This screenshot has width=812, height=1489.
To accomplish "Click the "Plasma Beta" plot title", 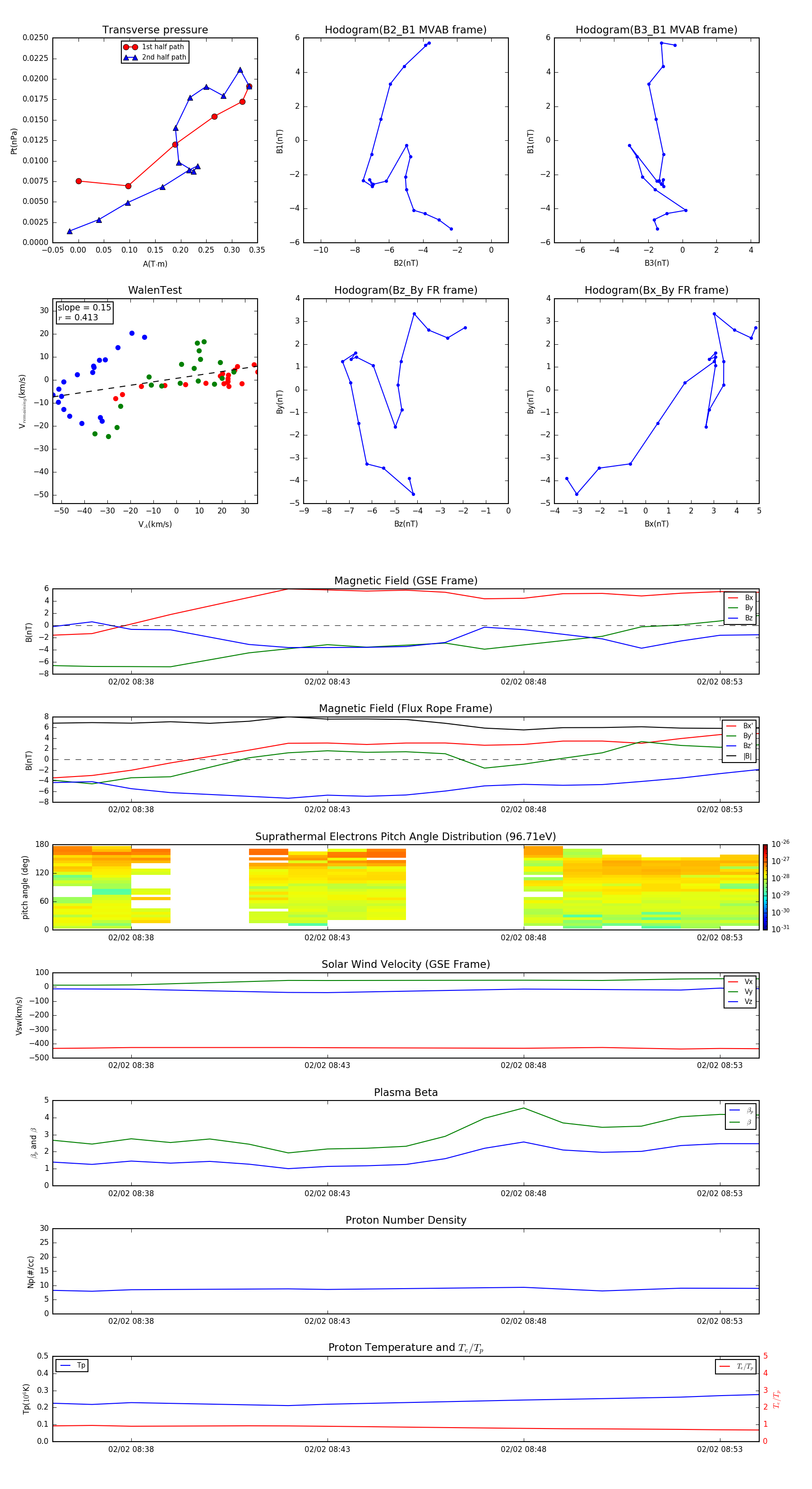I will pyautogui.click(x=406, y=1092).
